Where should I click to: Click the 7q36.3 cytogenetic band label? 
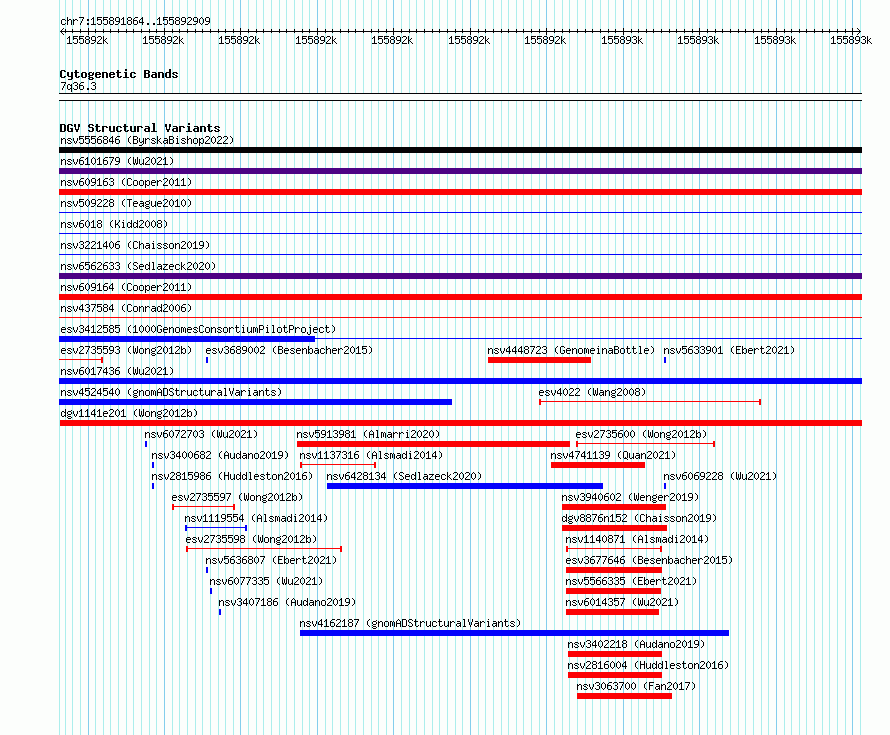pyautogui.click(x=78, y=86)
